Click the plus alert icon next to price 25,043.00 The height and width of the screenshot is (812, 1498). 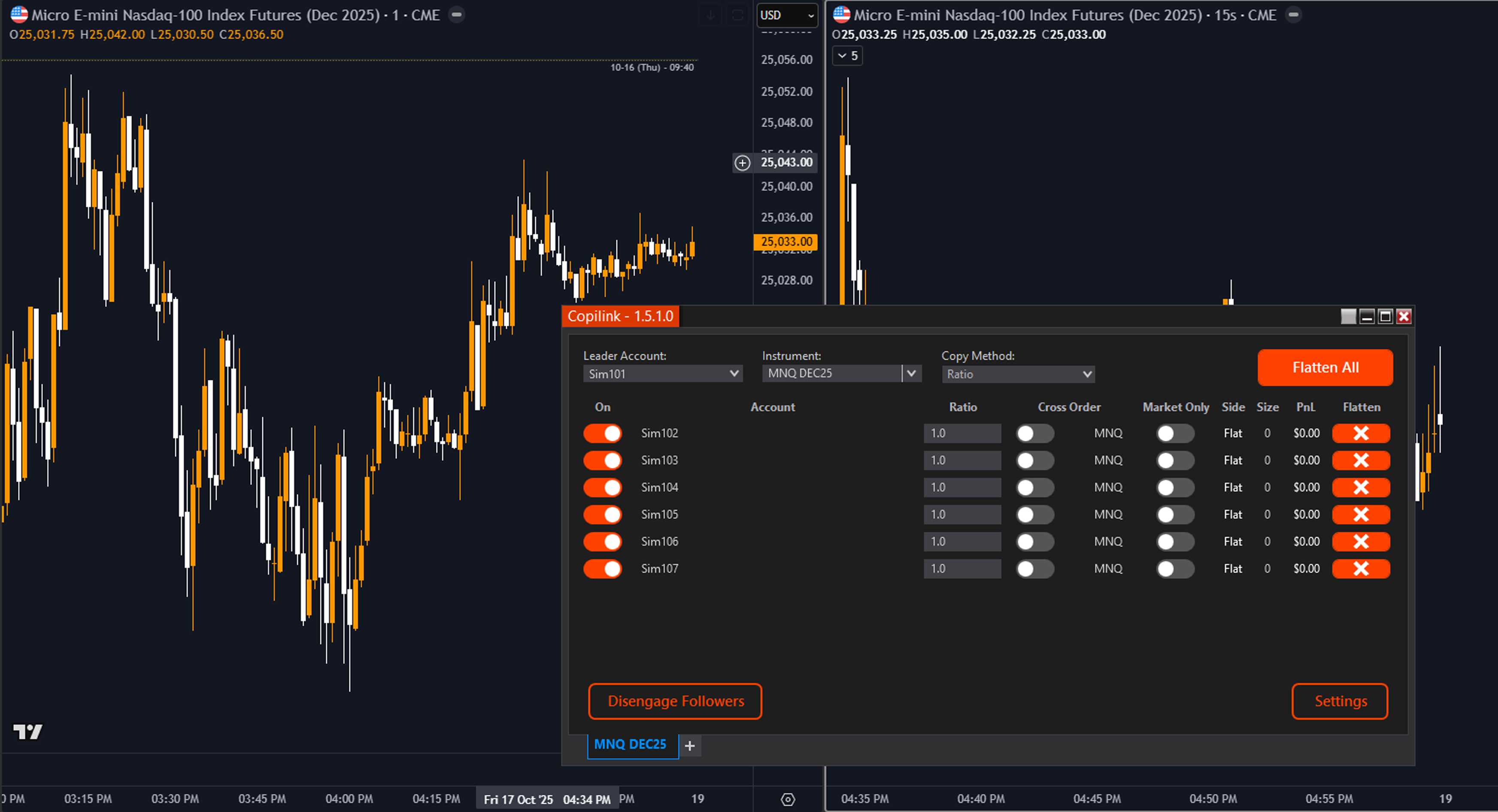pyautogui.click(x=742, y=164)
